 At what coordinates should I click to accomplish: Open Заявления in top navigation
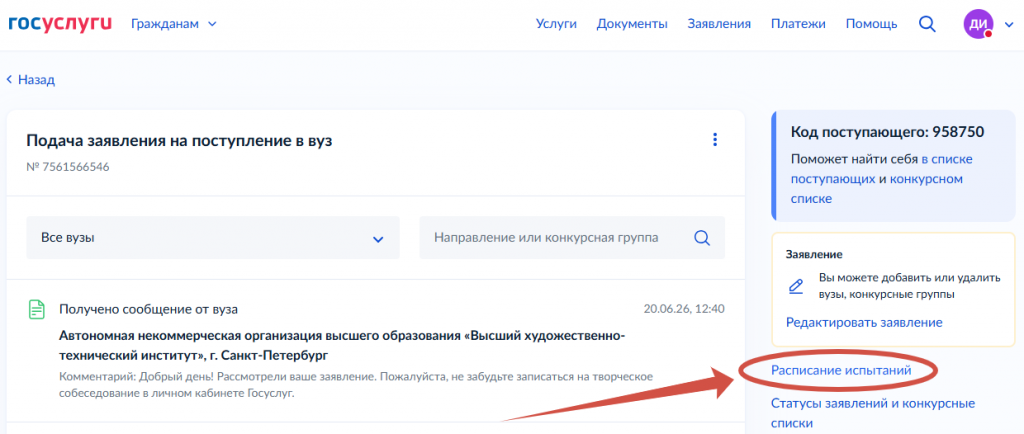tap(718, 24)
